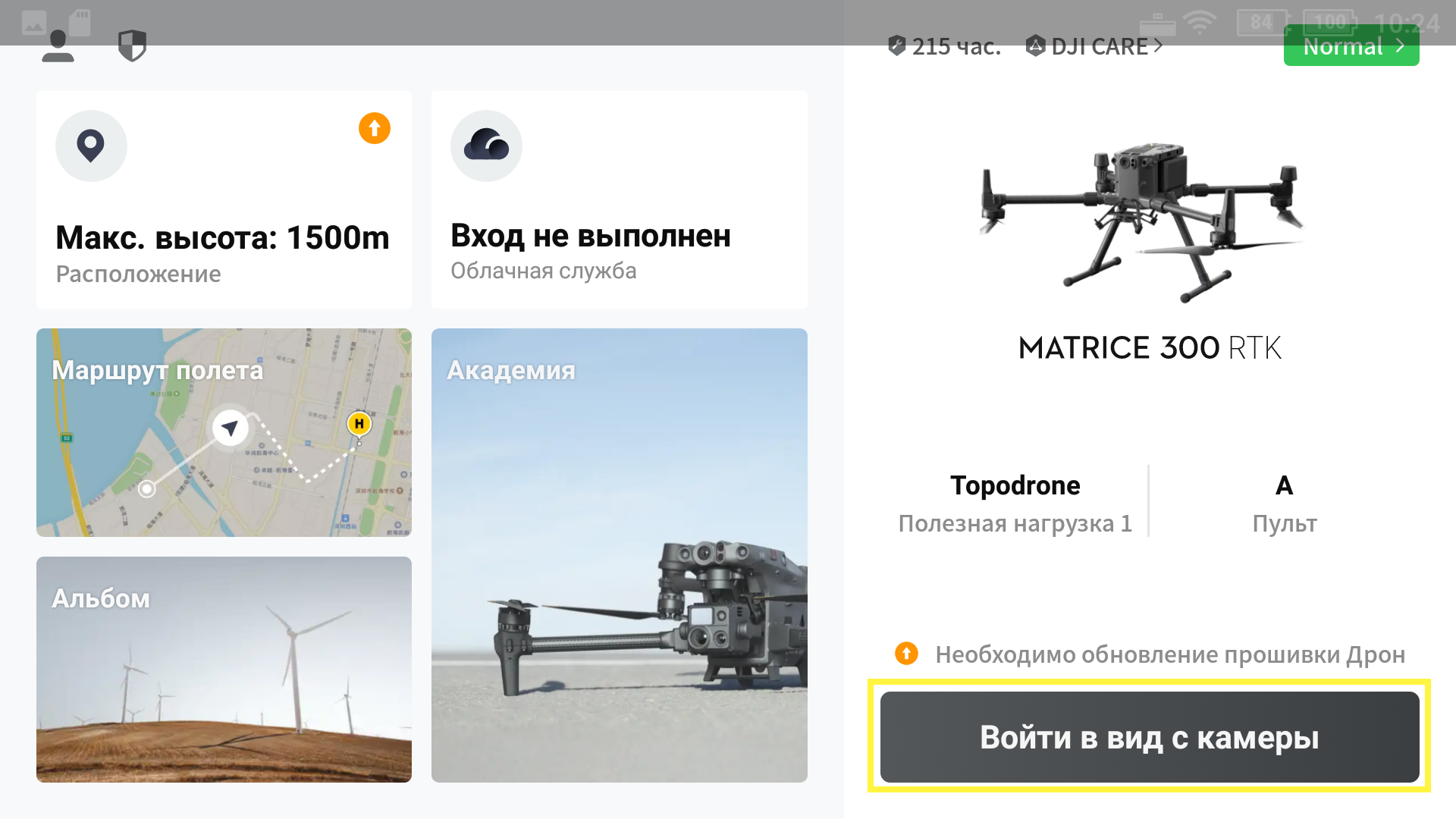Tap the DJI Care logo icon

point(1035,46)
